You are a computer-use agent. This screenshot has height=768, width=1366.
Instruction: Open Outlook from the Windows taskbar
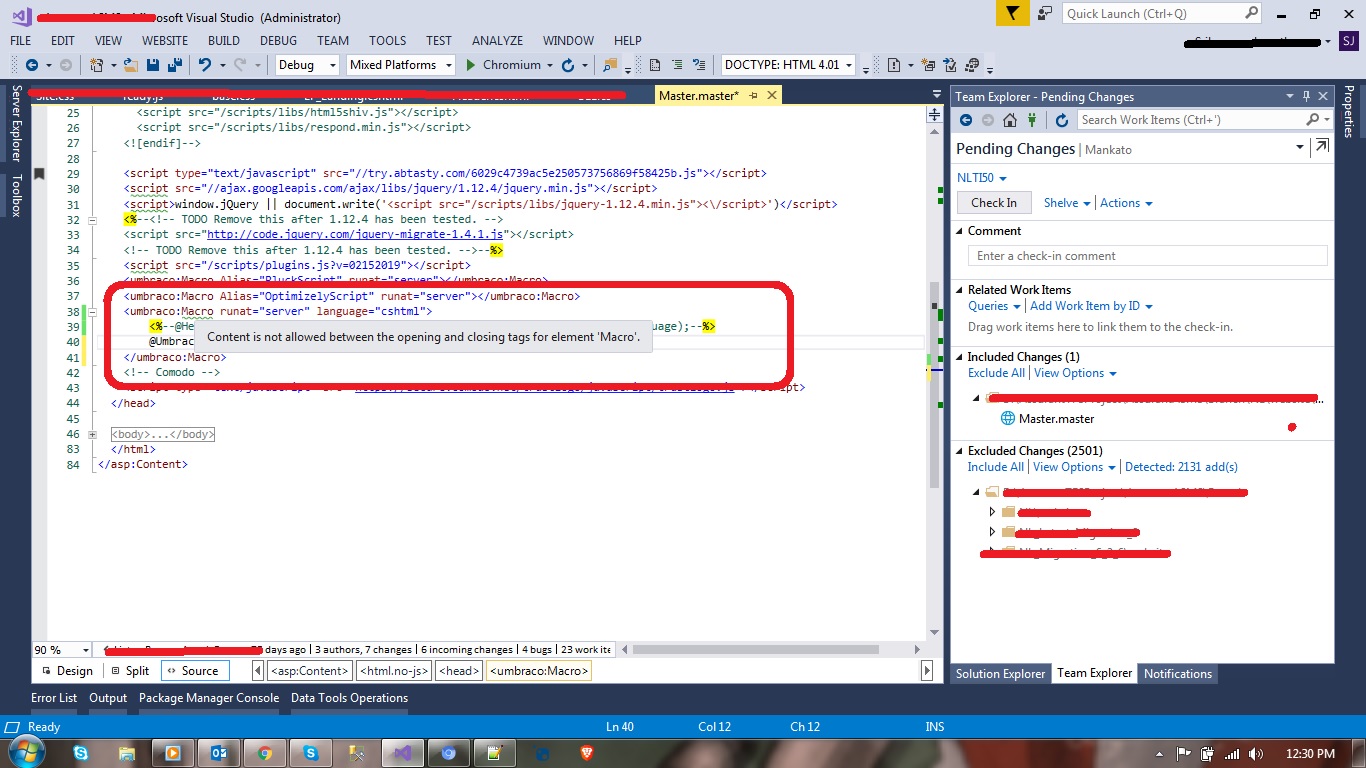click(x=219, y=753)
